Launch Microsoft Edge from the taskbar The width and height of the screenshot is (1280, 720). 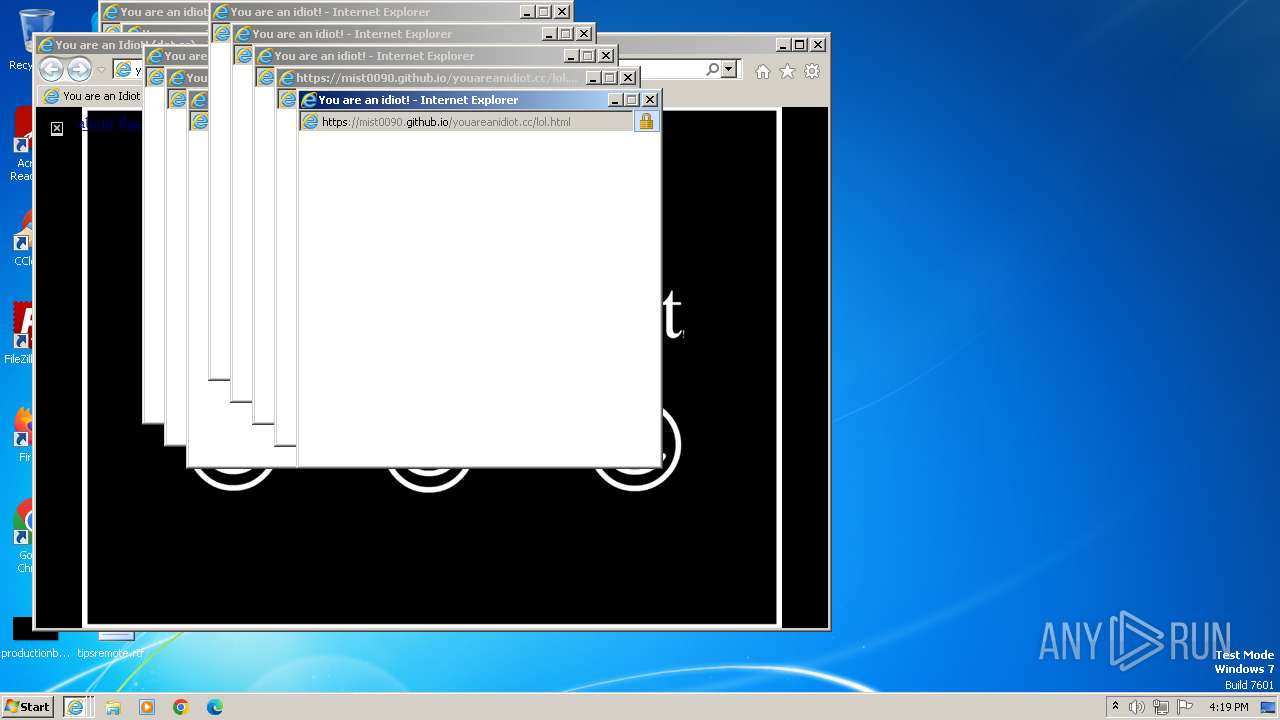tap(215, 707)
